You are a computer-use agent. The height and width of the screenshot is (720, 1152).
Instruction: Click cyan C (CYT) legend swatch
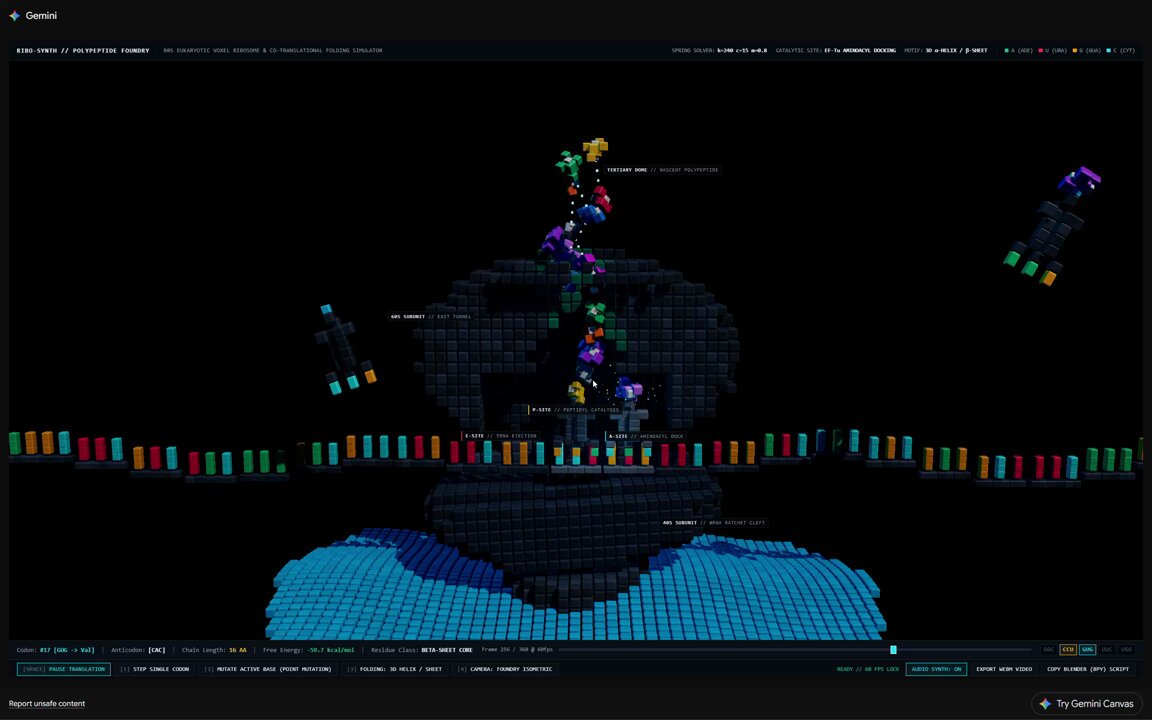[1109, 51]
